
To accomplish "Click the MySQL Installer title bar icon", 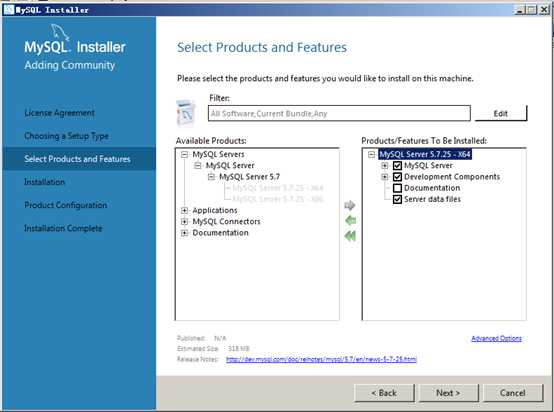I will click(x=8, y=10).
